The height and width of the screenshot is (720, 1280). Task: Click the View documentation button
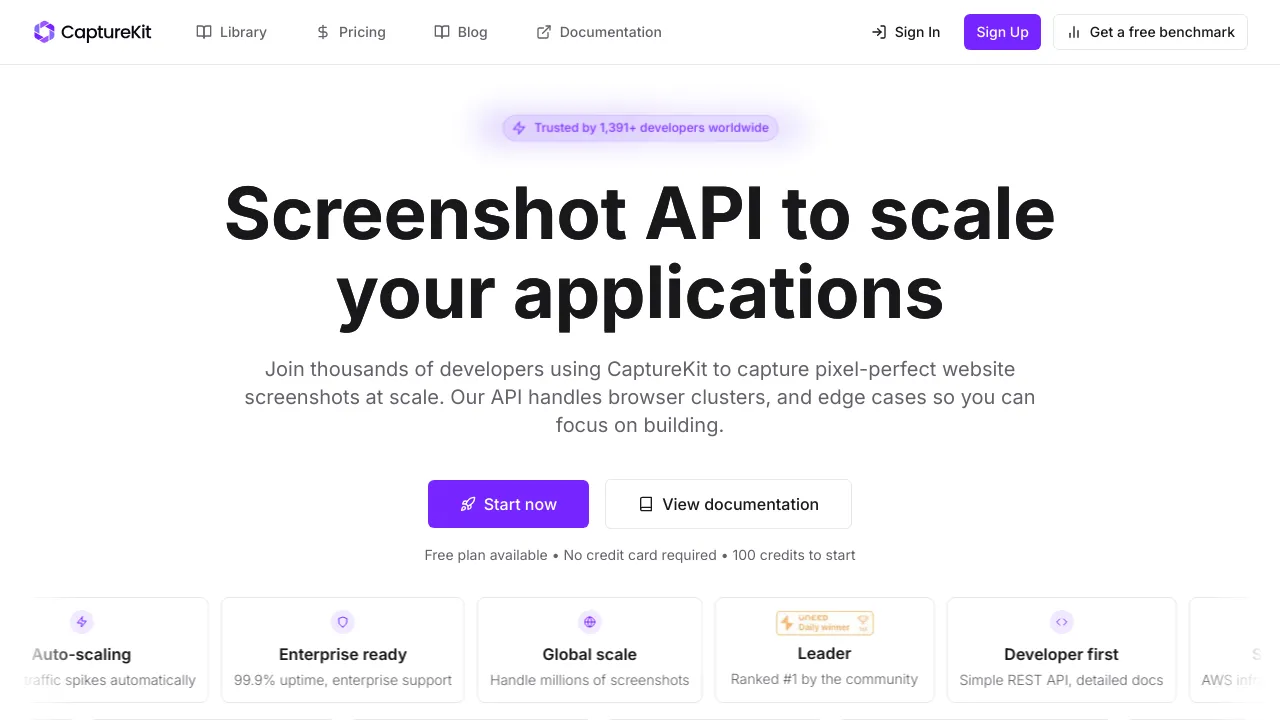[x=728, y=504]
